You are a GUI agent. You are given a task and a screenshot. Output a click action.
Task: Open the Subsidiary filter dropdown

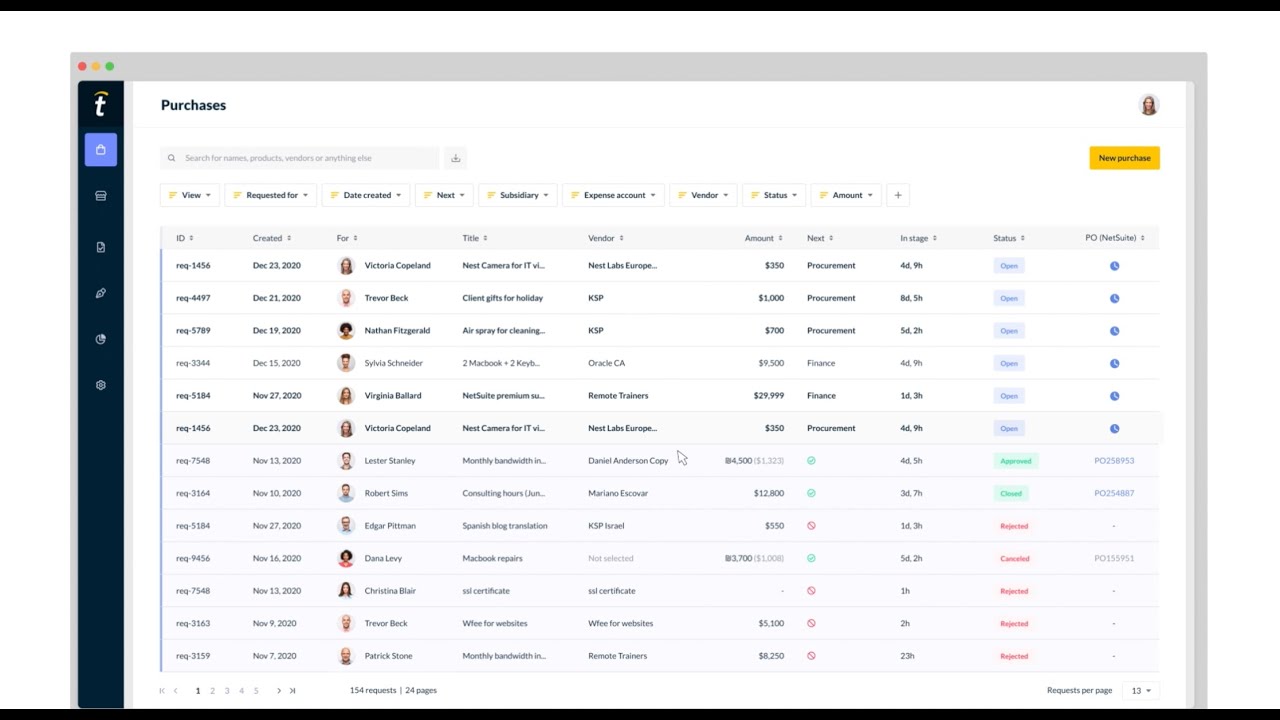(517, 195)
